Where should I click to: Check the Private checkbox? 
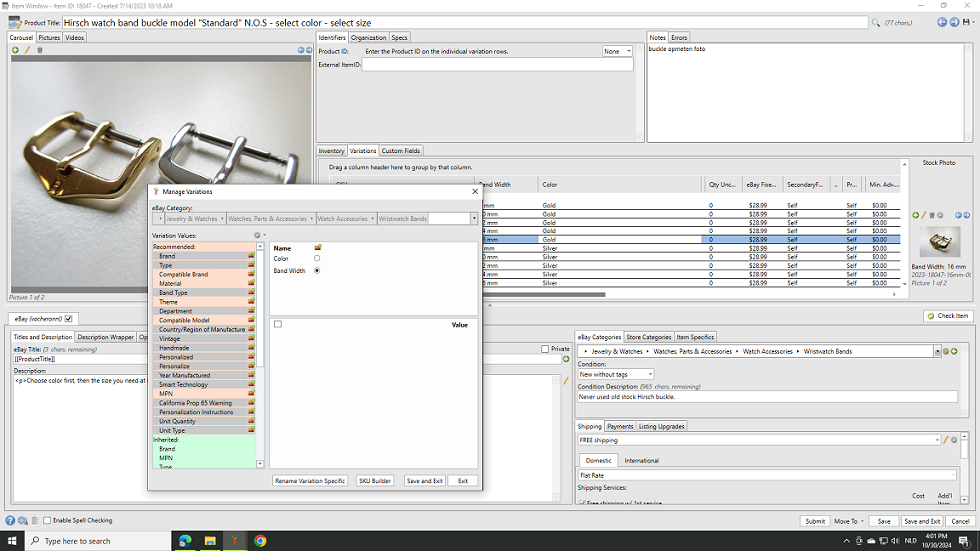click(545, 349)
